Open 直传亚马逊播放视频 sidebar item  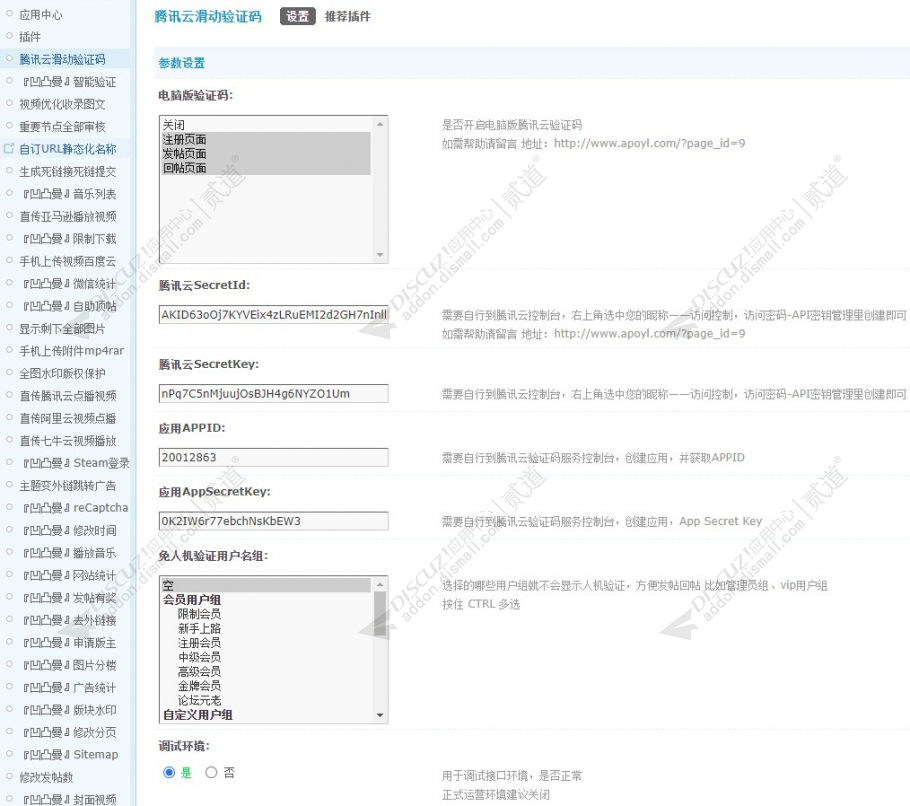click(x=68, y=216)
